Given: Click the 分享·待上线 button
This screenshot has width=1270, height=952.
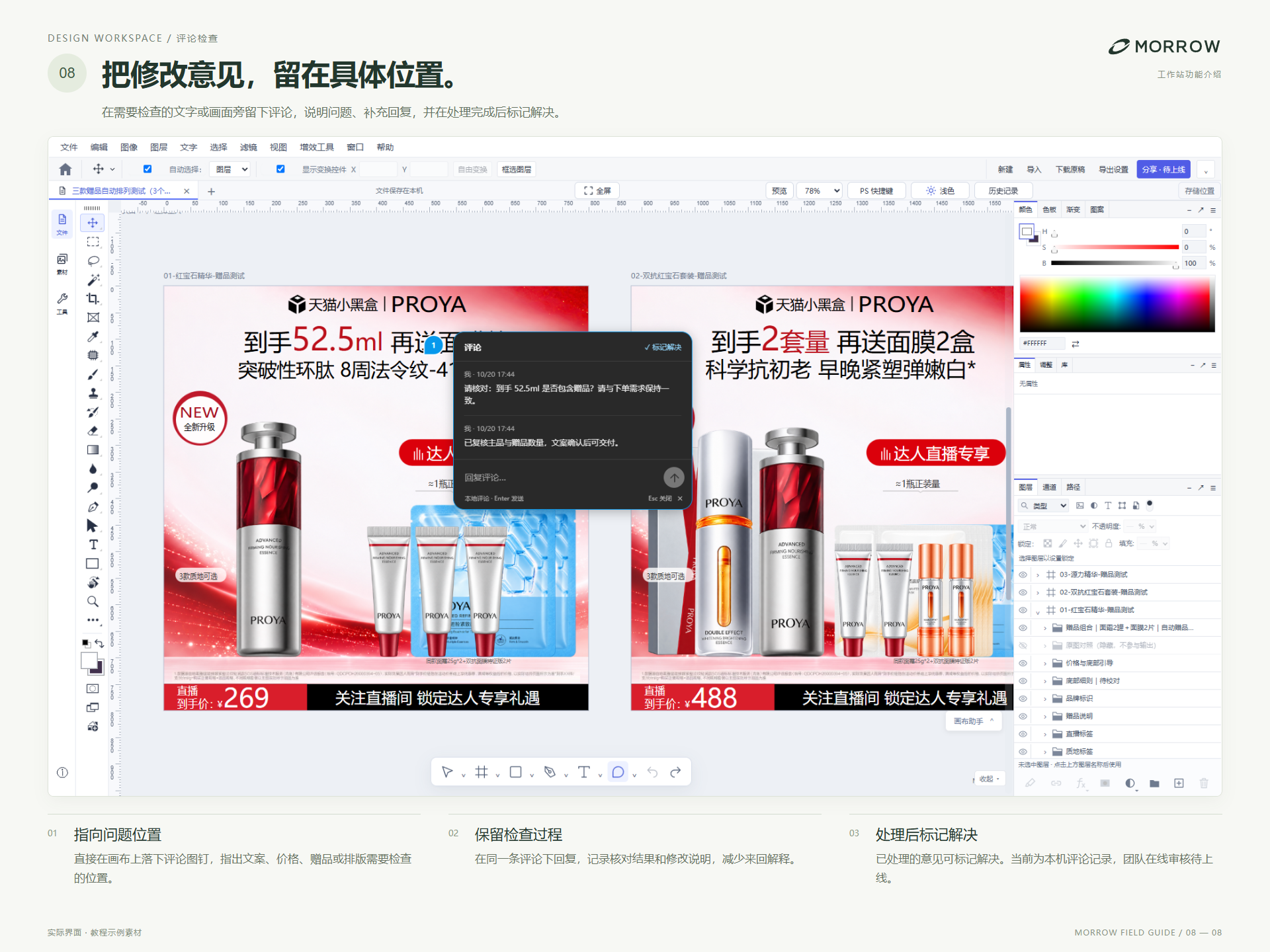Looking at the screenshot, I should click(1164, 170).
